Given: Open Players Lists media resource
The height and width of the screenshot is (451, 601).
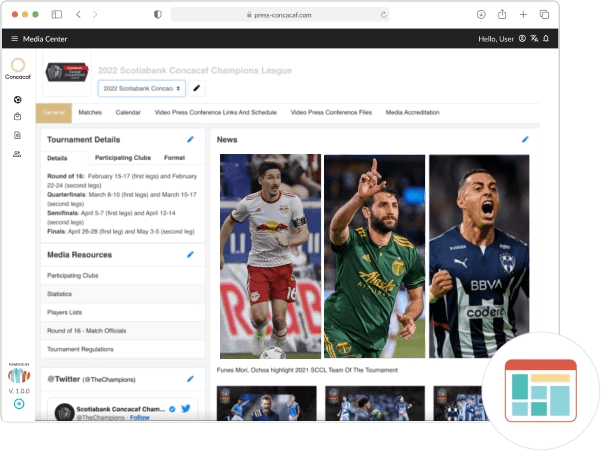Looking at the screenshot, I should pos(123,312).
